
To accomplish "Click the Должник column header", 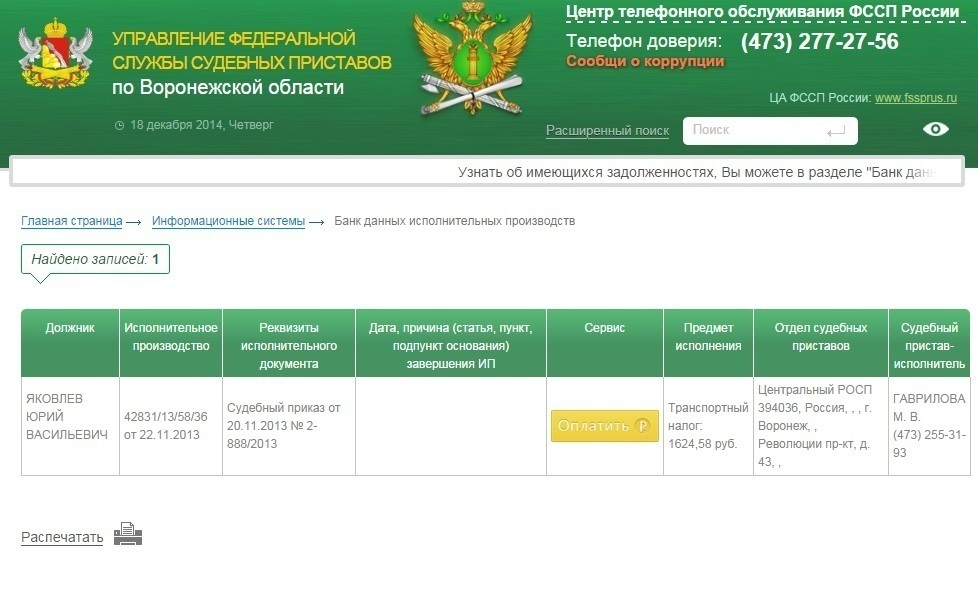I will tap(70, 342).
